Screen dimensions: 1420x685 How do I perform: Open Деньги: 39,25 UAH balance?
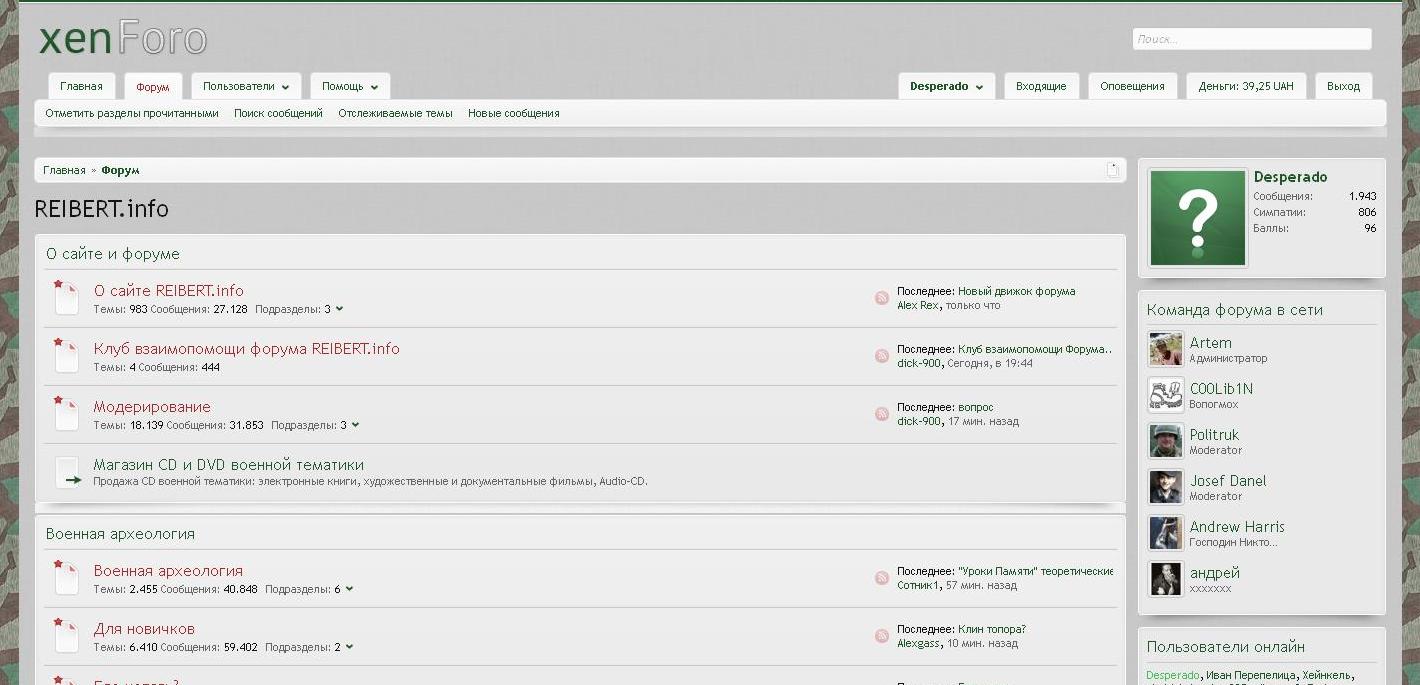coord(1246,87)
